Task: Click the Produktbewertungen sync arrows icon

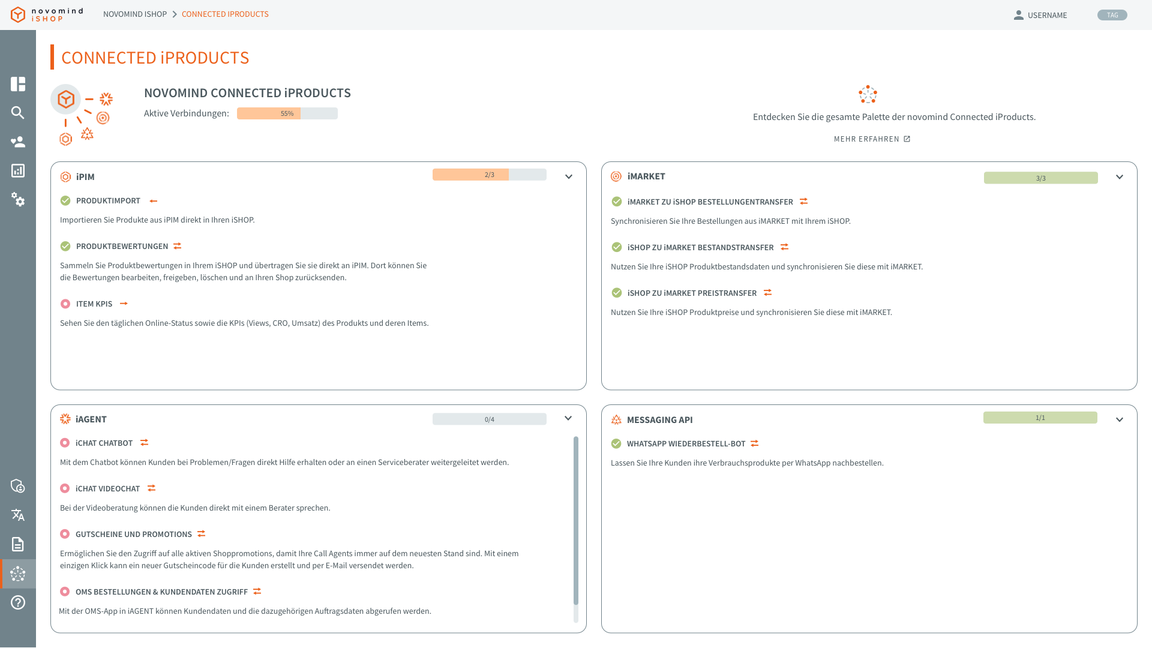Action: pos(177,246)
